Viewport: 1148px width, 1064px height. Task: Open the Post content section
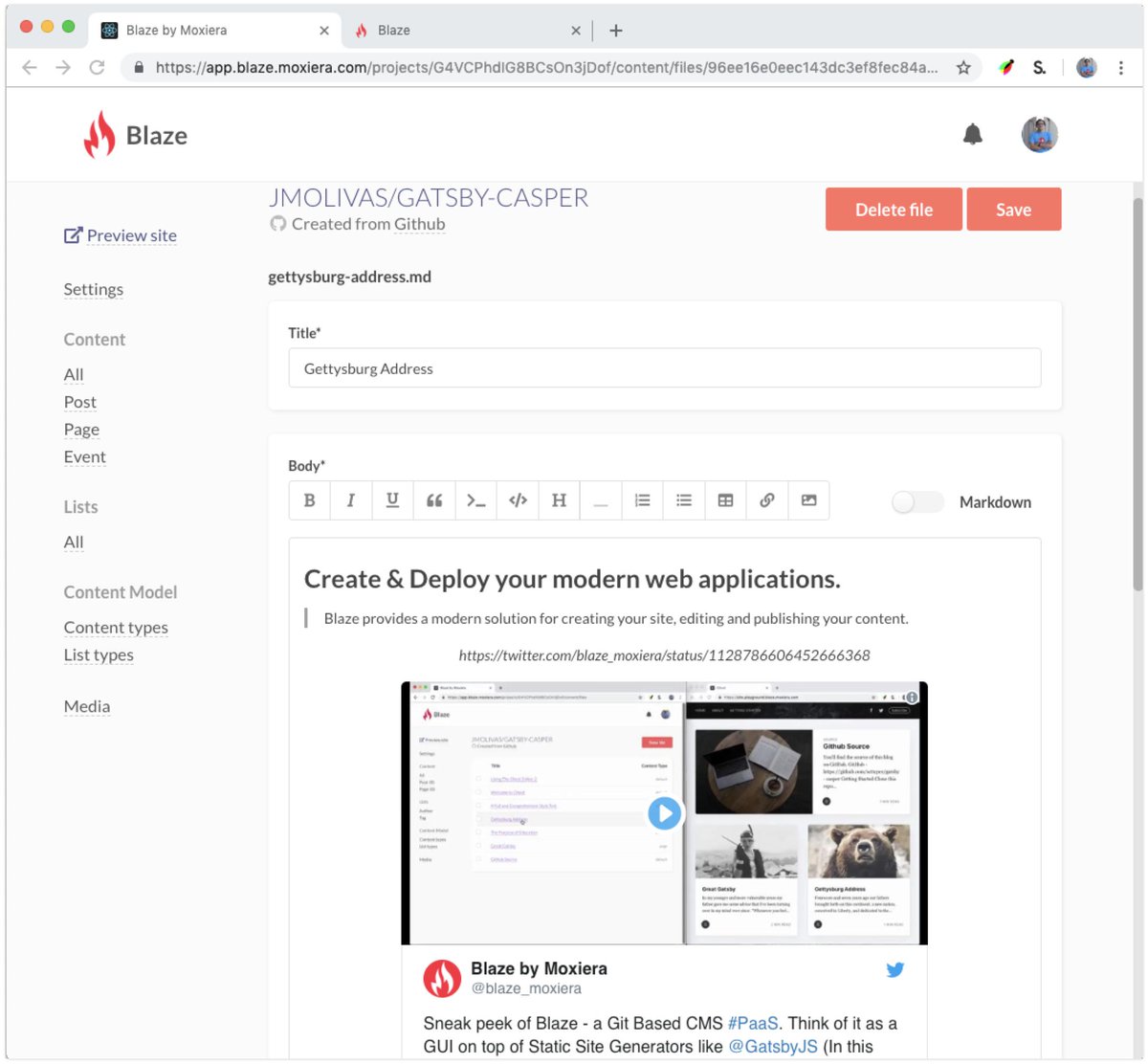pyautogui.click(x=79, y=402)
